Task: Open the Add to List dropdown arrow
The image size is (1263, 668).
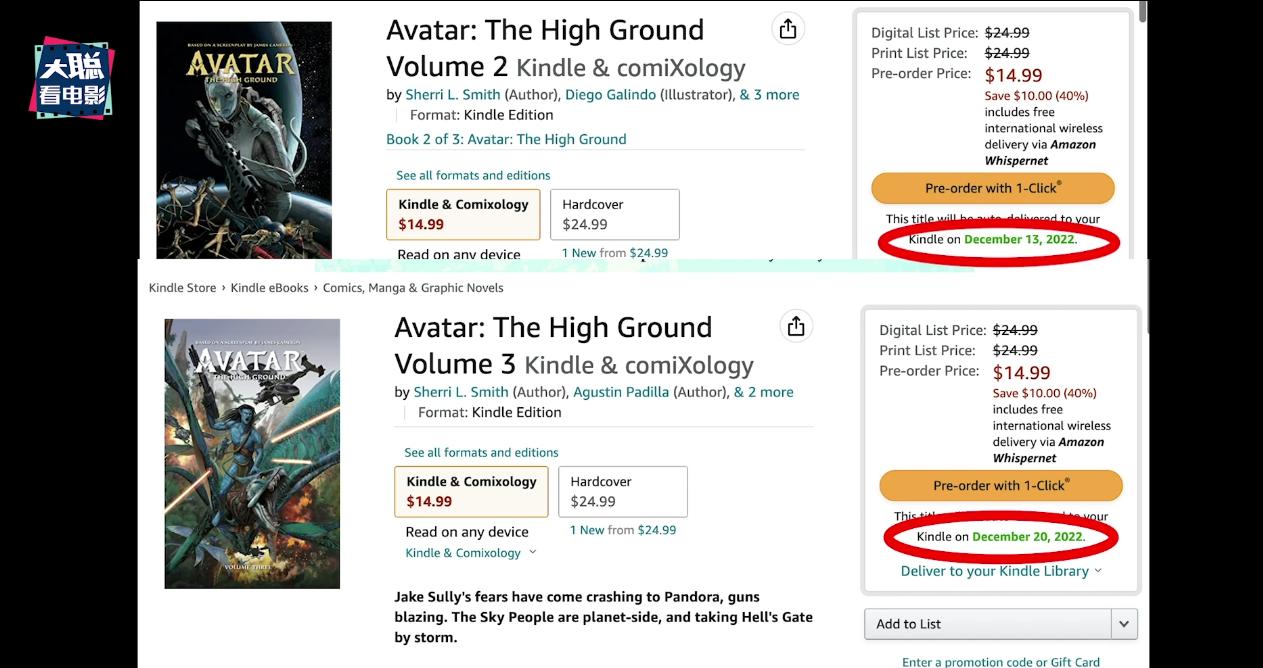Action: pyautogui.click(x=1124, y=624)
